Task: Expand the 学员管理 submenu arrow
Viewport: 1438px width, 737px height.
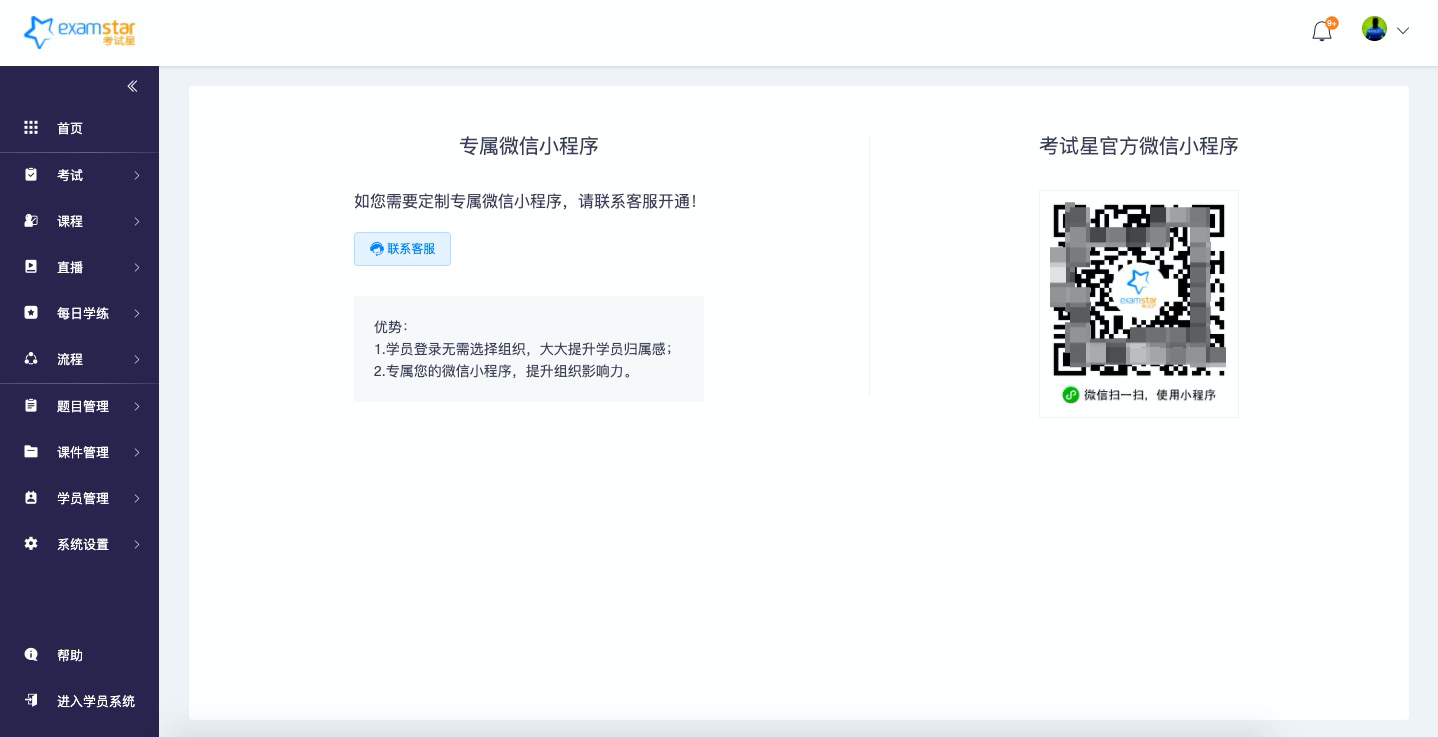Action: [137, 499]
